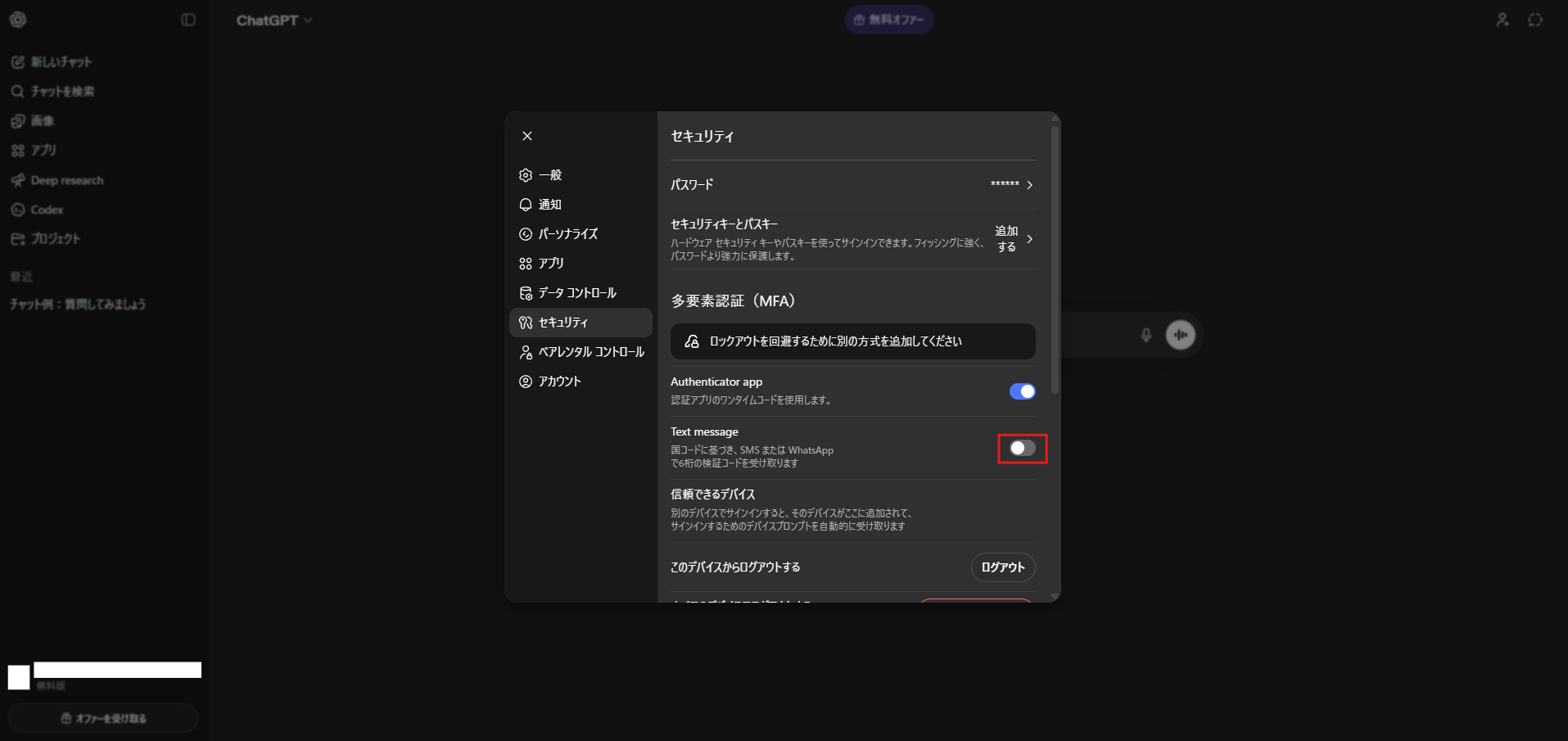Close the settings dialog with X icon
The width and height of the screenshot is (1568, 741).
[x=527, y=136]
